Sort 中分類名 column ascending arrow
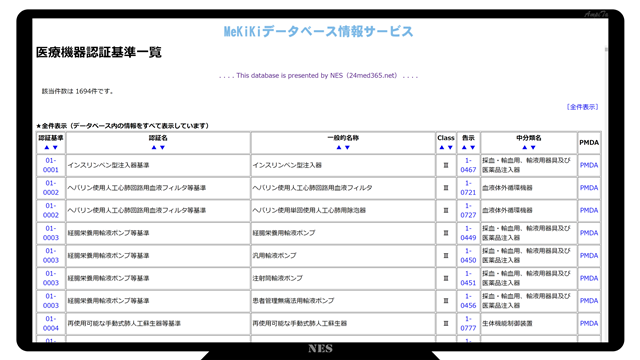Screen dimensions: 640x360 [x=524, y=147]
